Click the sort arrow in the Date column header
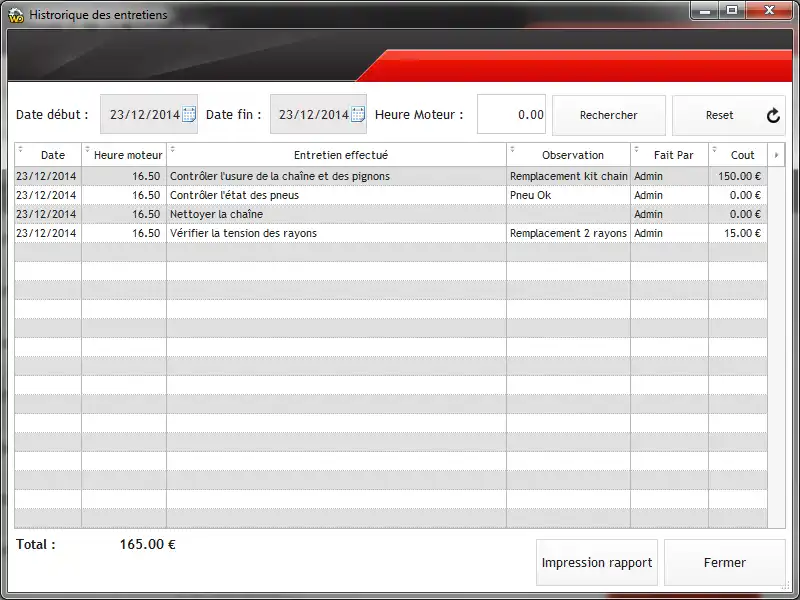 point(20,149)
